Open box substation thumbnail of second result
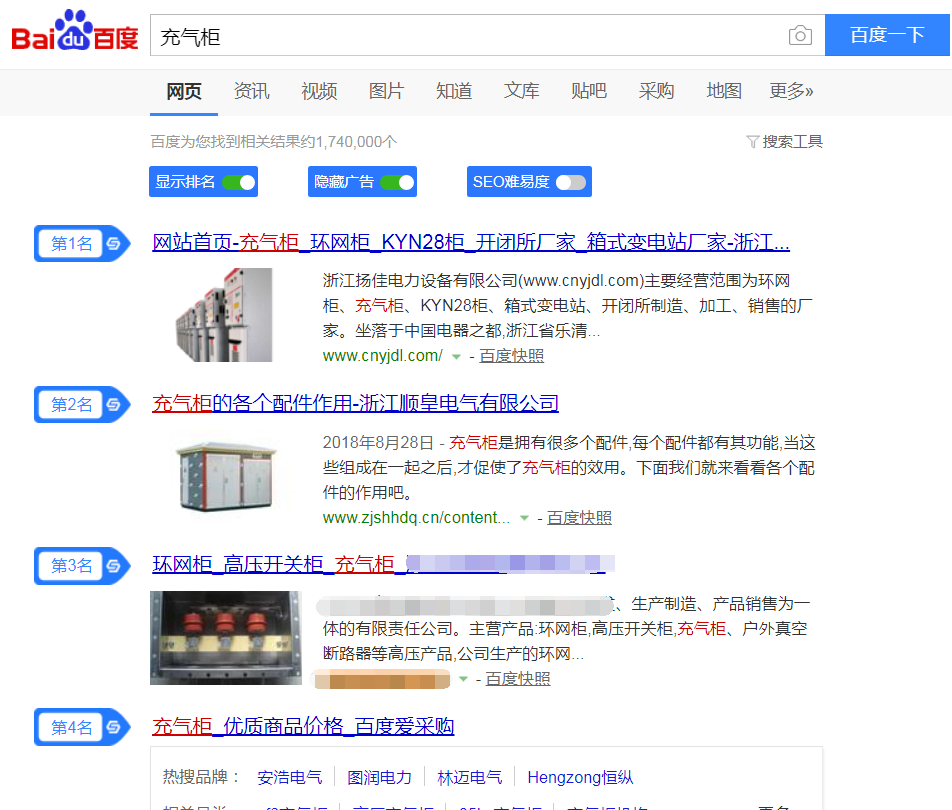The width and height of the screenshot is (952, 810). click(x=226, y=476)
